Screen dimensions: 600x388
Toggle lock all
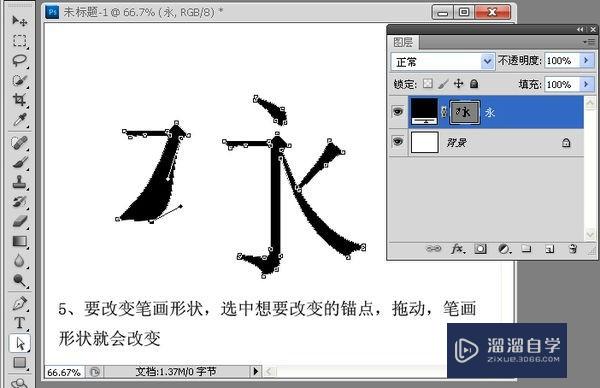pos(474,83)
